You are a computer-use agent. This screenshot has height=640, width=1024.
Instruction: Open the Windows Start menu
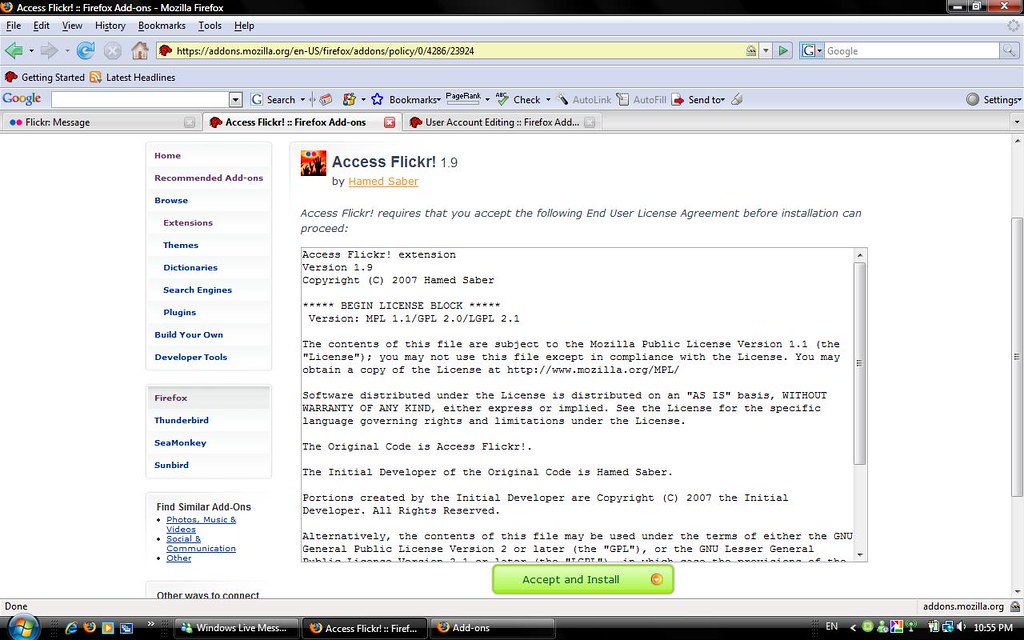tap(23, 628)
